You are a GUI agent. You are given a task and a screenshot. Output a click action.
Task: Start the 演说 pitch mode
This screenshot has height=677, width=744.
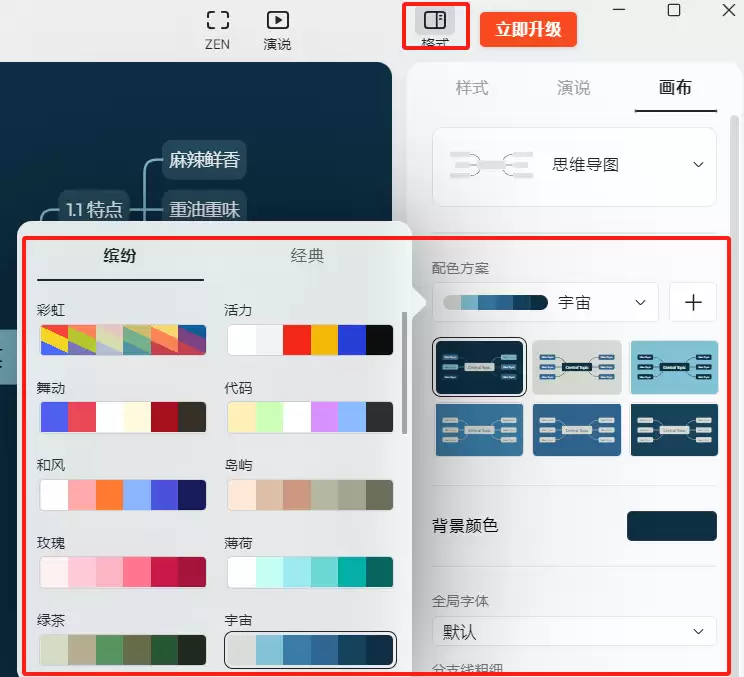(277, 29)
